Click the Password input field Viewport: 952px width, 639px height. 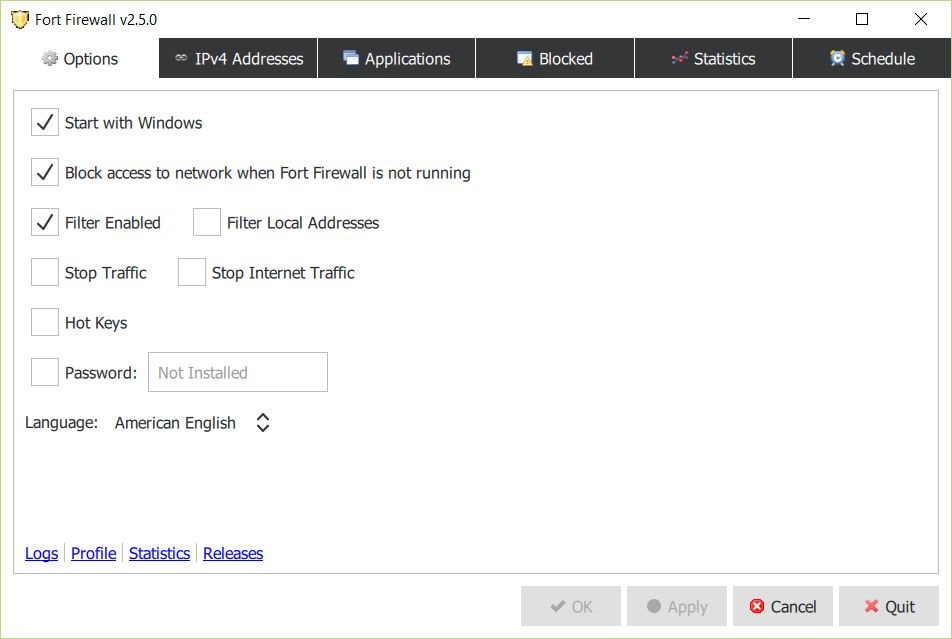click(x=237, y=373)
